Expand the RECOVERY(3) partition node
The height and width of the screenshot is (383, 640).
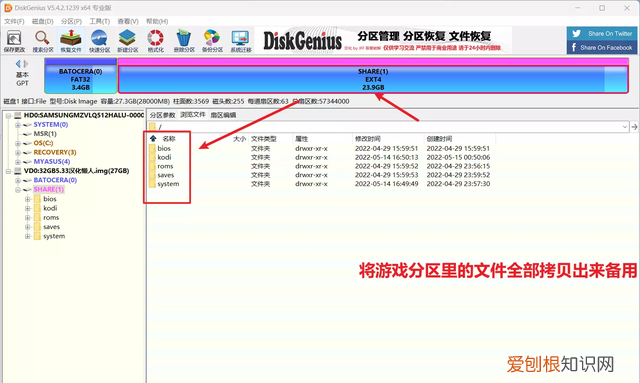pyautogui.click(x=18, y=153)
